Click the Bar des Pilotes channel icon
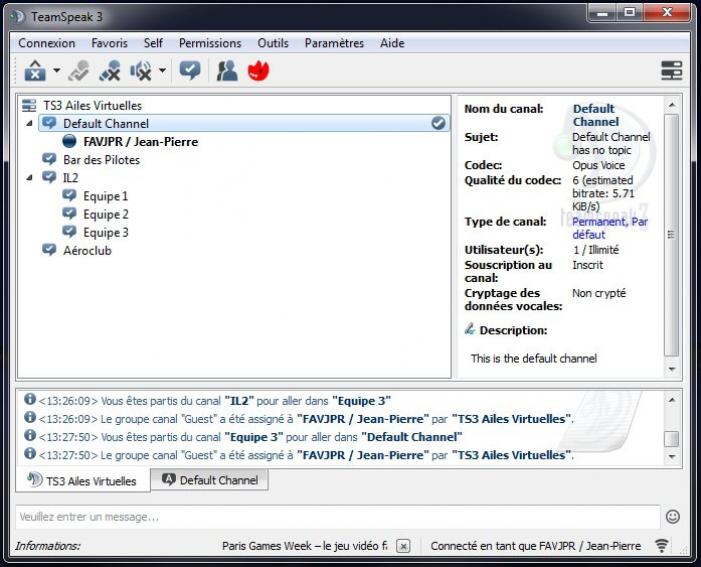 coord(49,159)
